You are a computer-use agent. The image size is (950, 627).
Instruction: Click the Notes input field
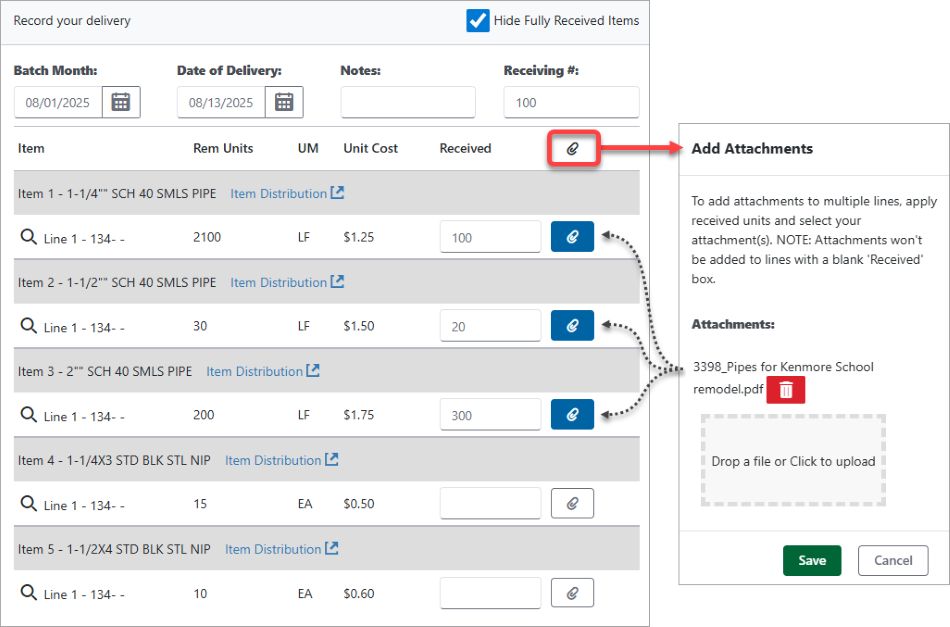(408, 102)
